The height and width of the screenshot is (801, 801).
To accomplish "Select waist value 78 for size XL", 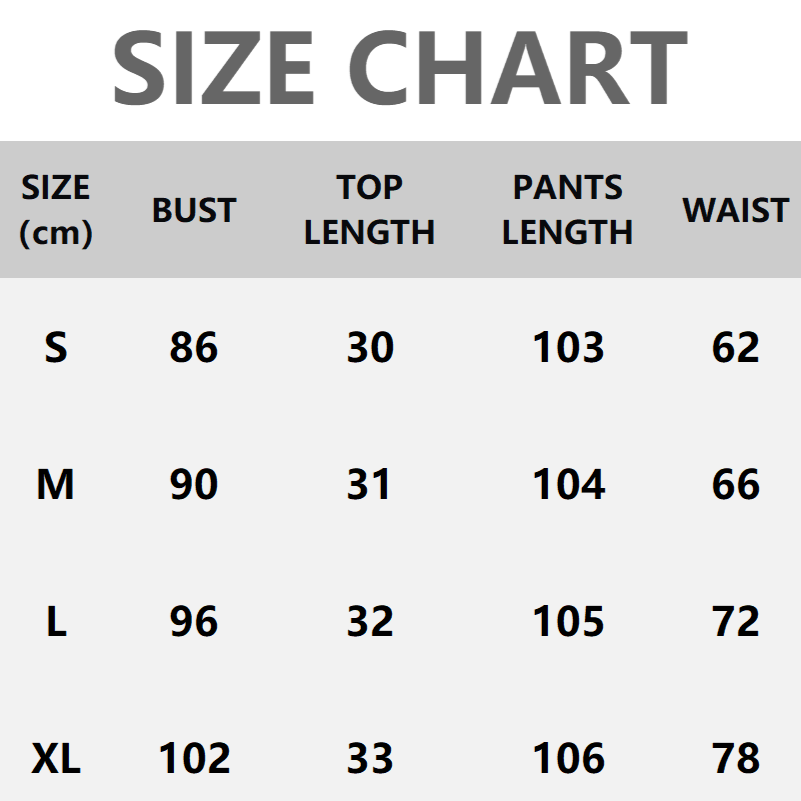I will 736,759.
